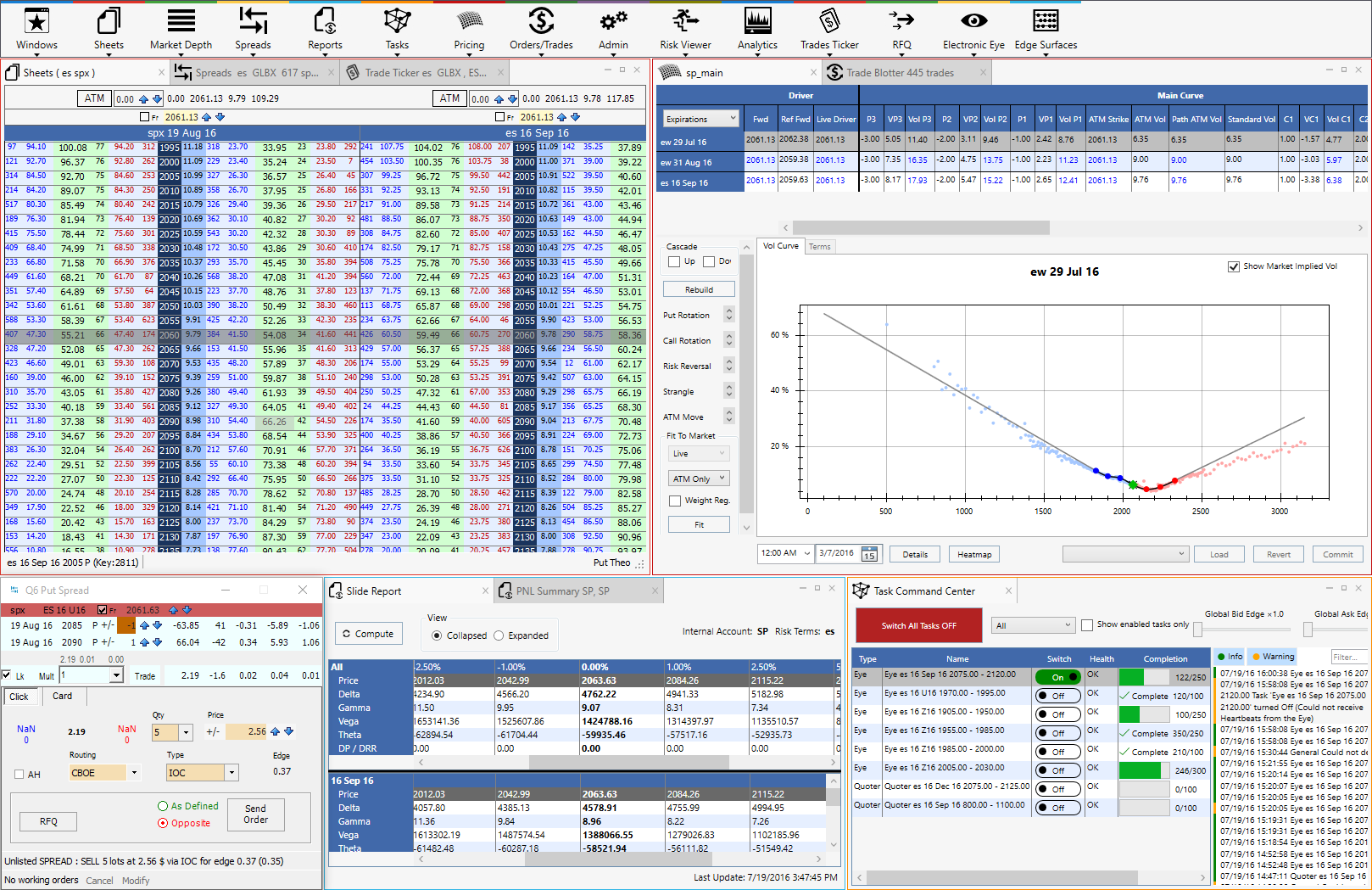Viewport: 1372px width, 890px height.
Task: Check Show enabled tasks only
Action: pos(1087,625)
